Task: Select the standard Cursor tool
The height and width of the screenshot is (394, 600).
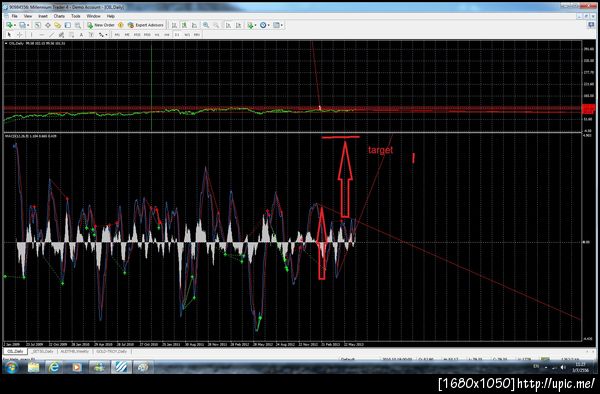Action: click(9, 35)
